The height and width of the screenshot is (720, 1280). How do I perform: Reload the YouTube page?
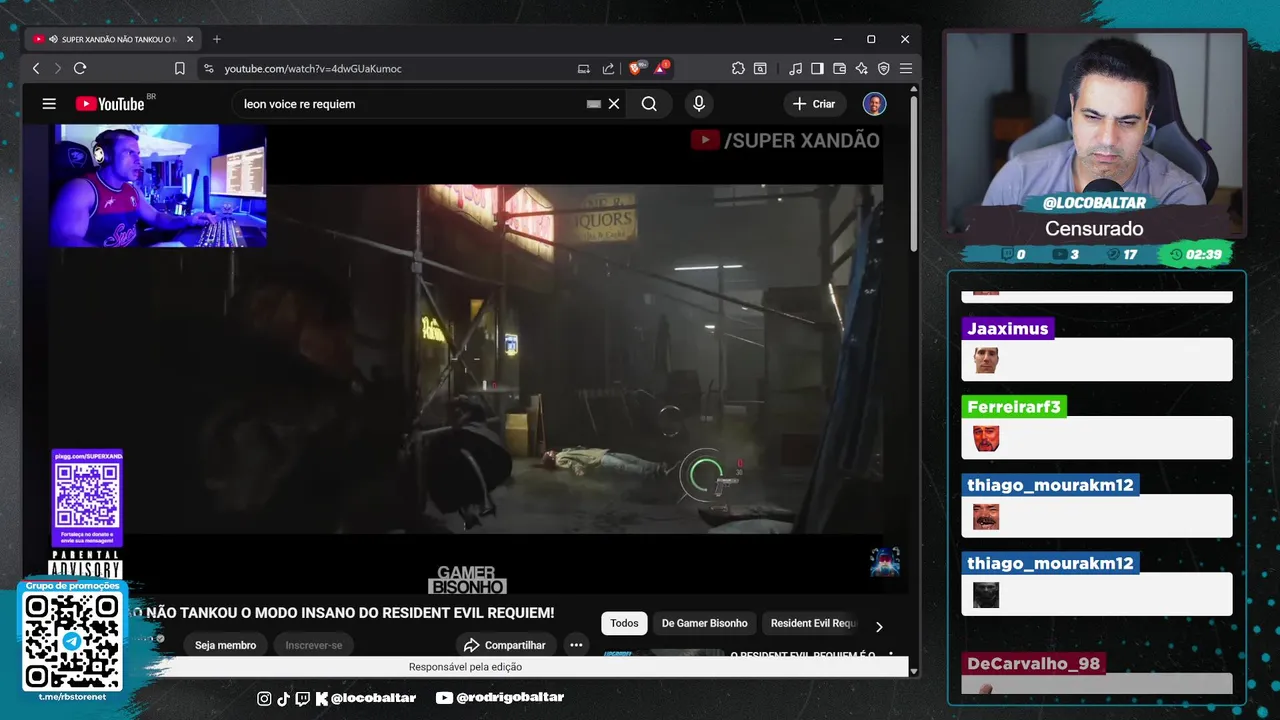(80, 68)
